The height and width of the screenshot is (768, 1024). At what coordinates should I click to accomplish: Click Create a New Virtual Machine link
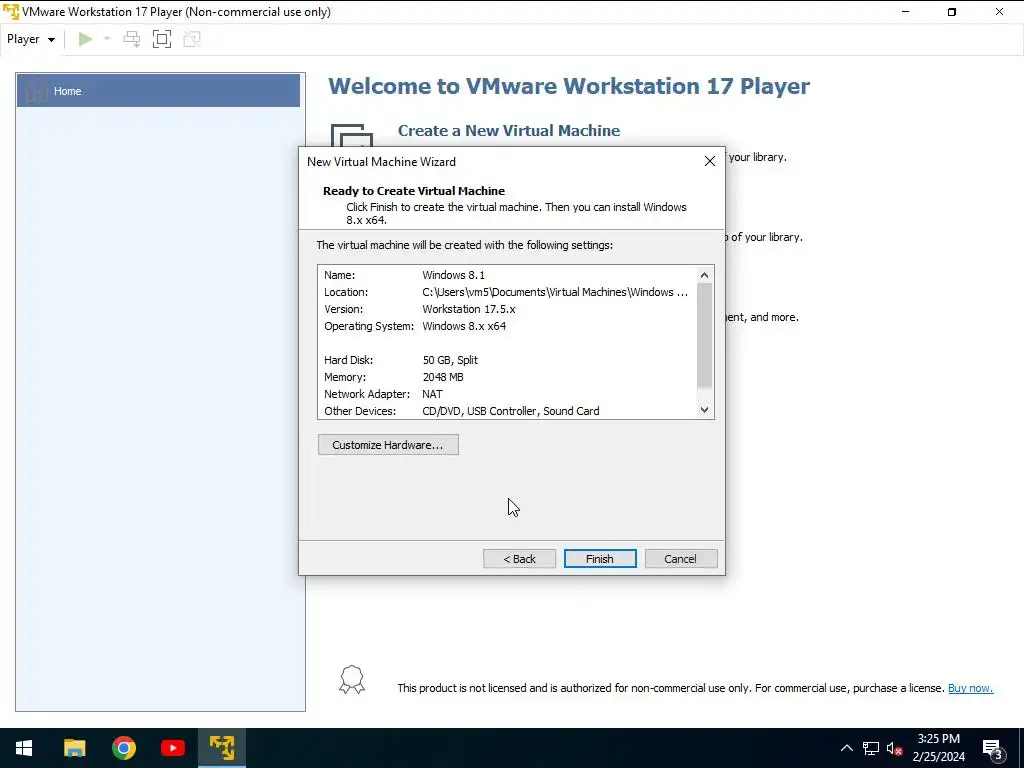tap(509, 131)
